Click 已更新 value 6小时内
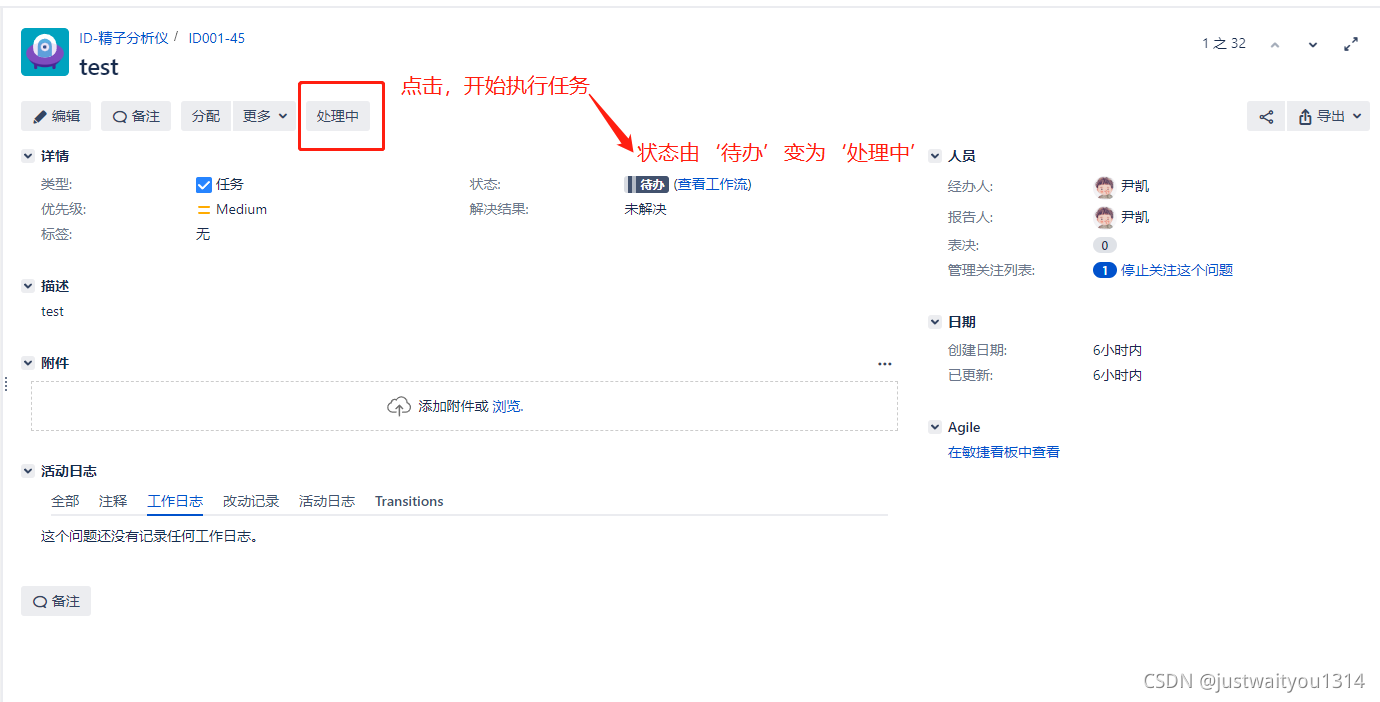The image size is (1380, 702). pos(1118,375)
